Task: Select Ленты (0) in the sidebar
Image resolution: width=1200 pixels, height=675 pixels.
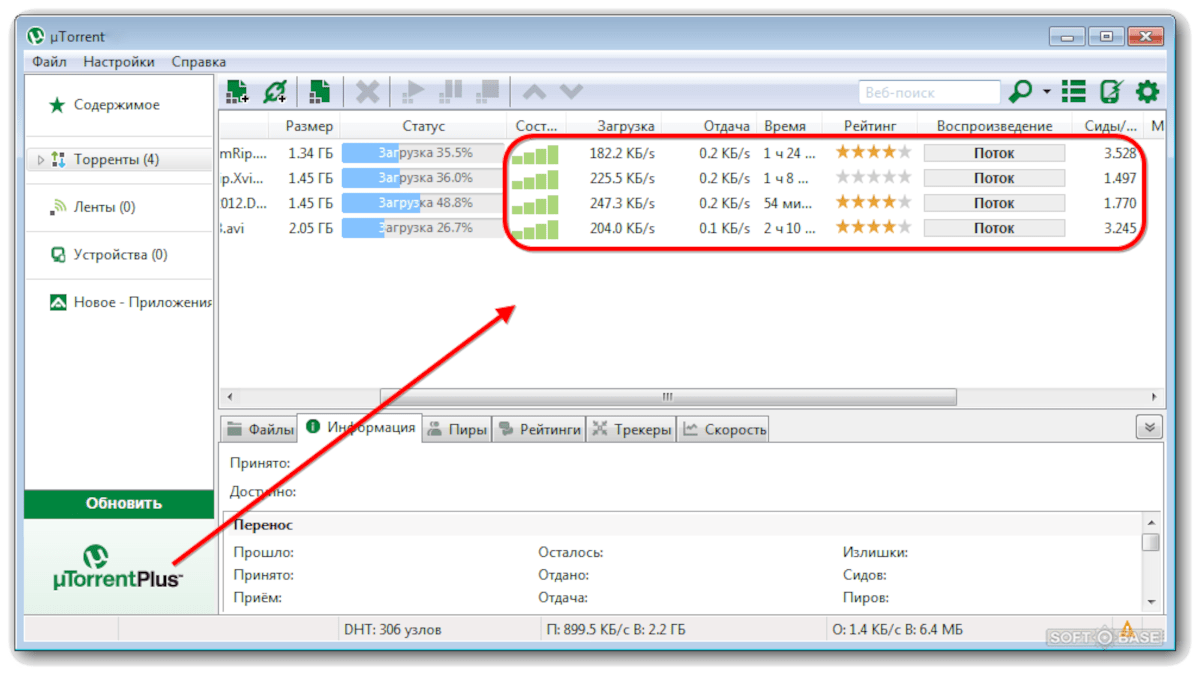Action: 104,207
